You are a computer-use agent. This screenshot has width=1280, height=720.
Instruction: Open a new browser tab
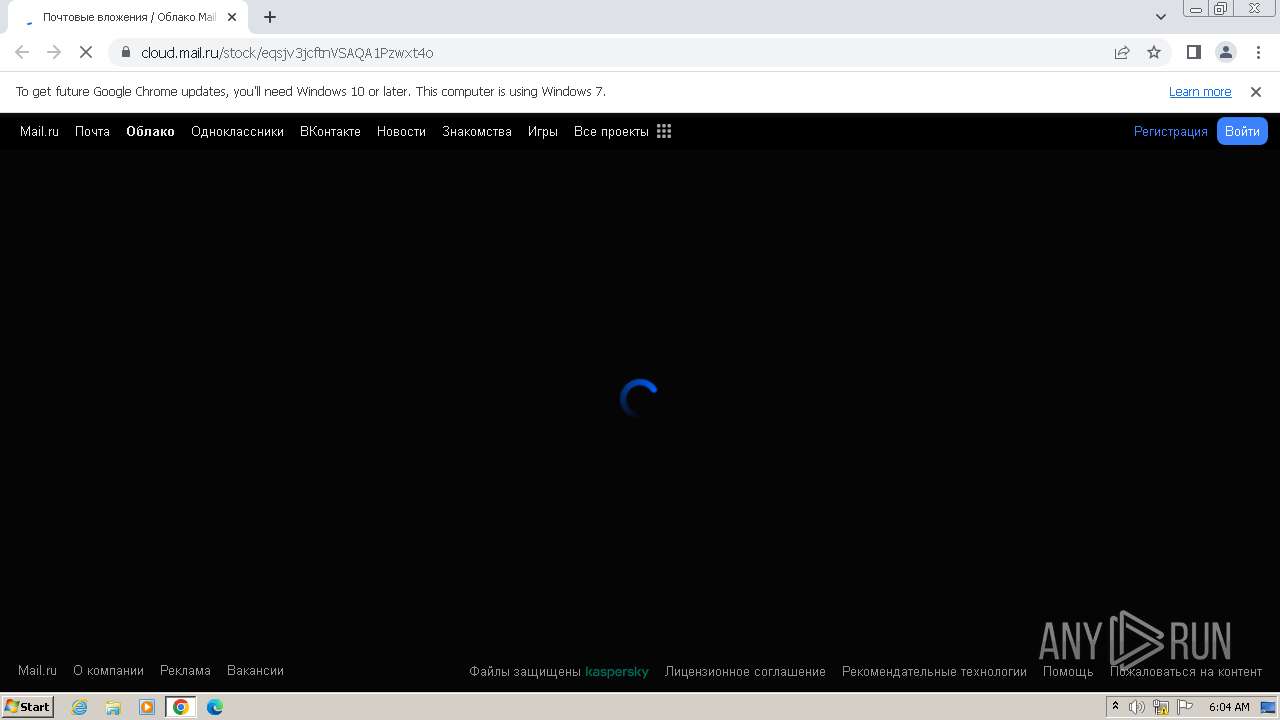click(x=270, y=17)
